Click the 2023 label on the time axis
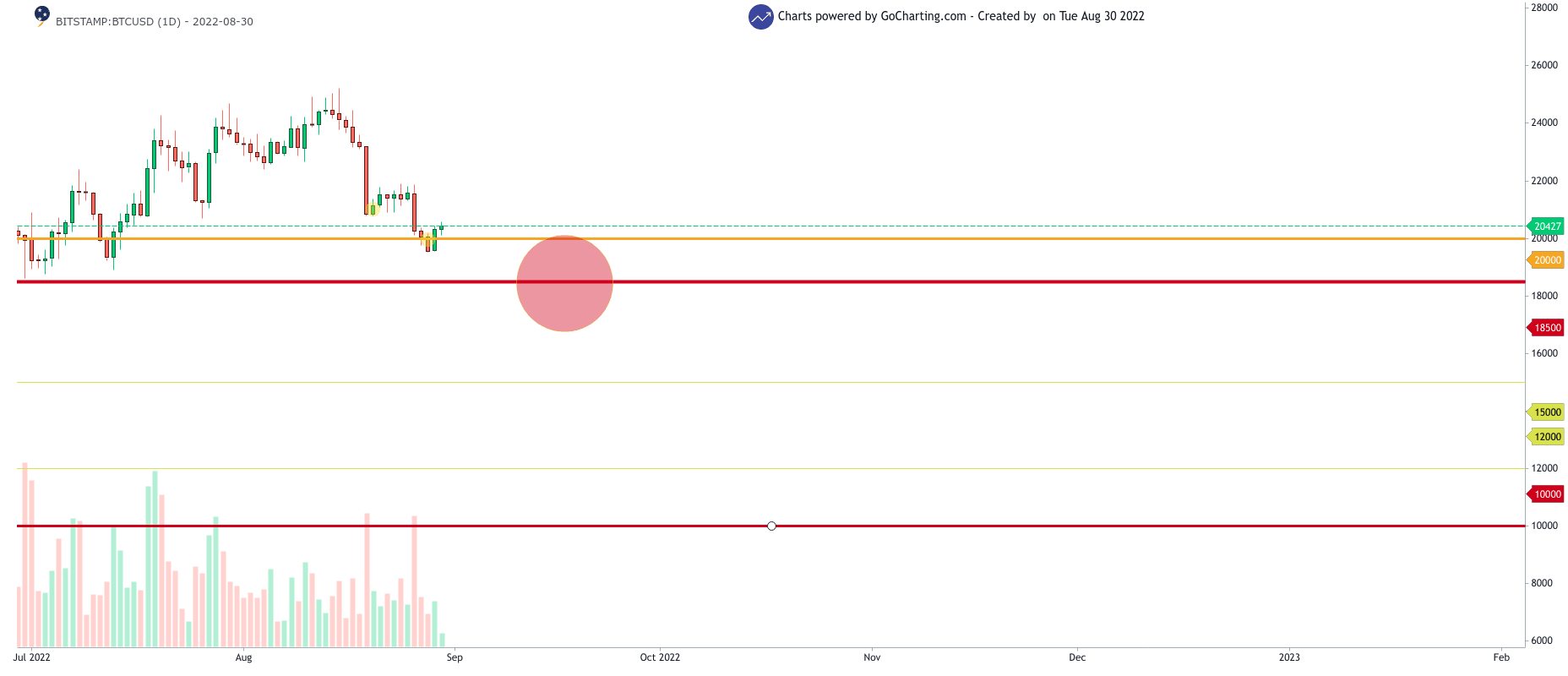The height and width of the screenshot is (676, 1568). click(1289, 657)
